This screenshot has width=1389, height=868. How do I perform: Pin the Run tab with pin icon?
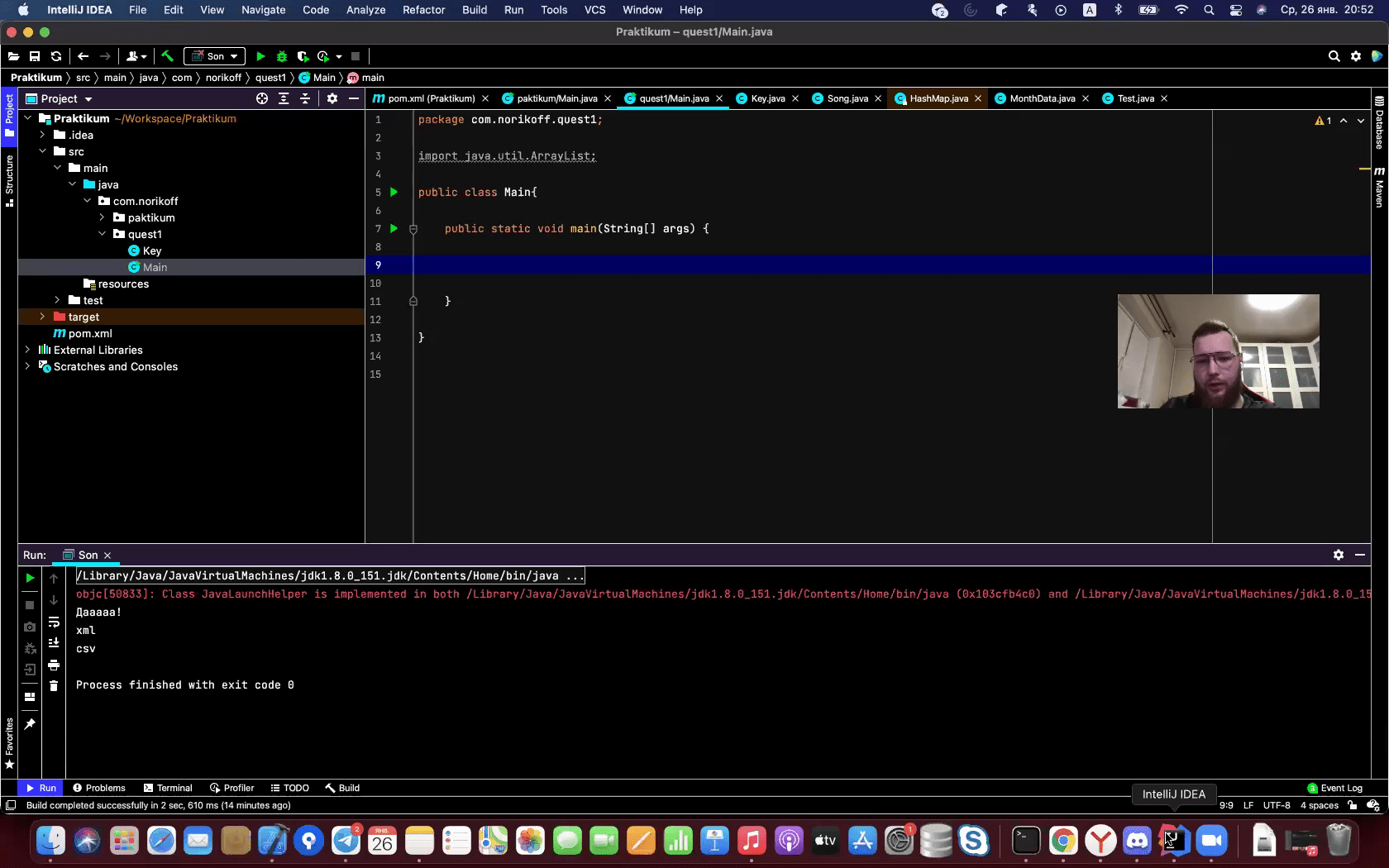[x=30, y=724]
